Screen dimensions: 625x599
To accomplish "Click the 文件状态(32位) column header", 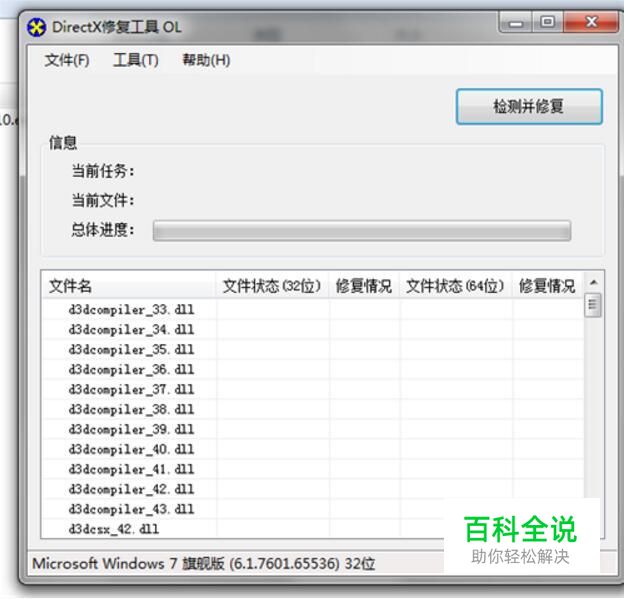I will [272, 286].
